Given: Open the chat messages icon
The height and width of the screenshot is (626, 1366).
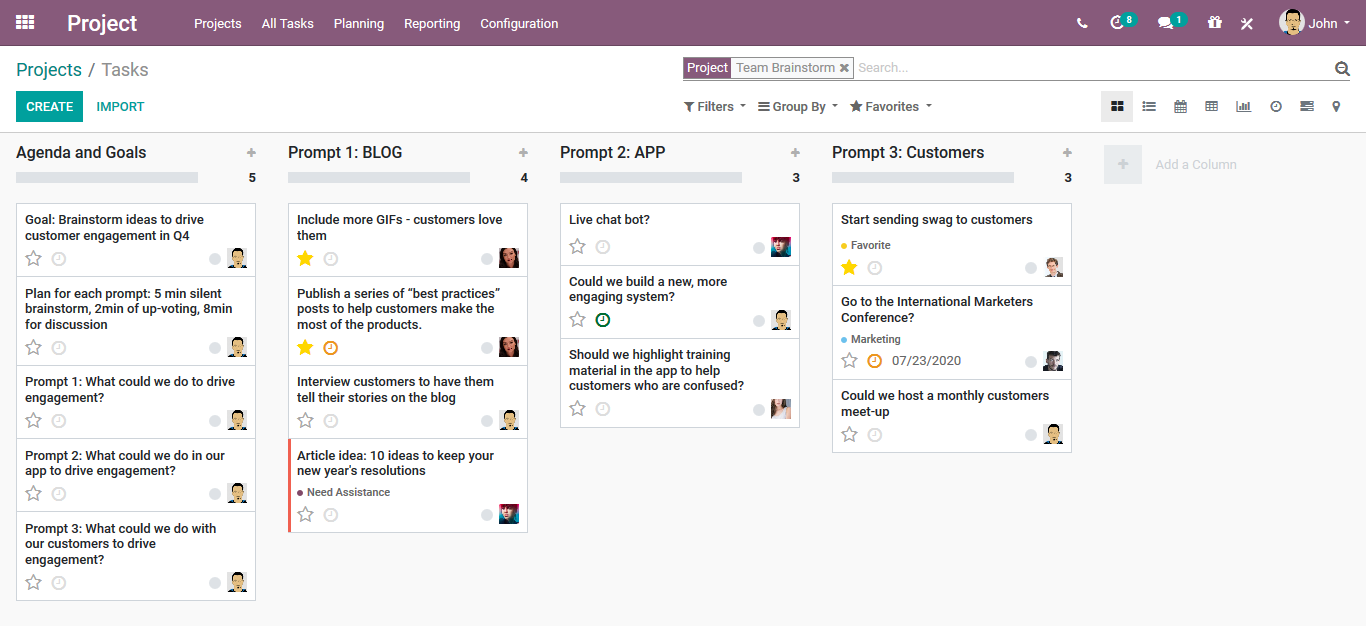Looking at the screenshot, I should 1165,23.
